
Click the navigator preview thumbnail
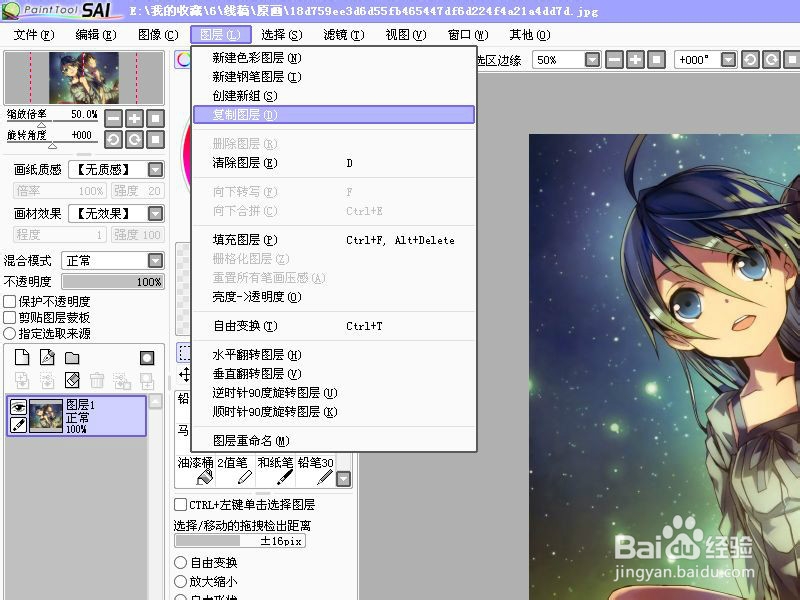(84, 78)
